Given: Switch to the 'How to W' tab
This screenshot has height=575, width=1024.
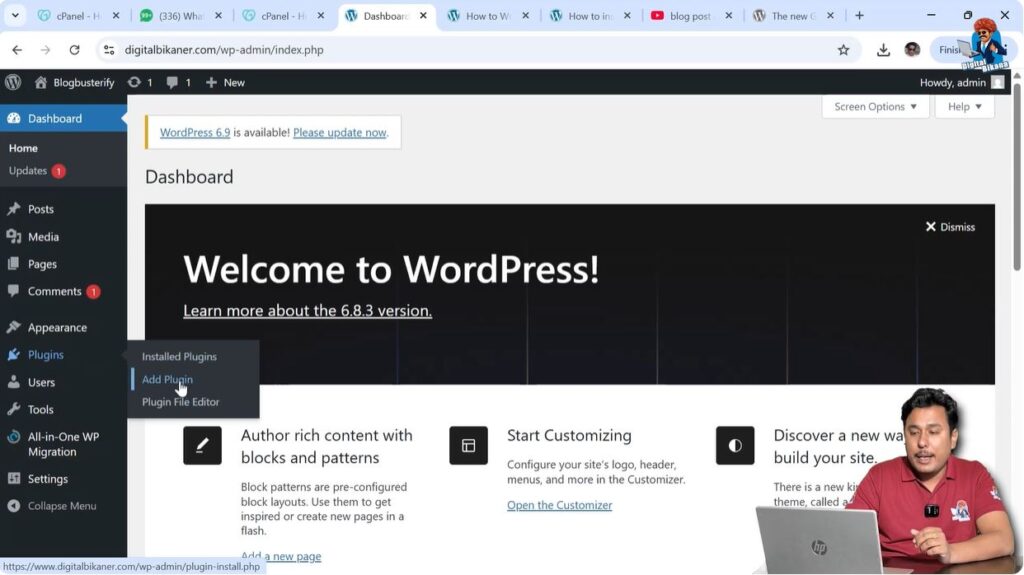Looking at the screenshot, I should [x=488, y=16].
